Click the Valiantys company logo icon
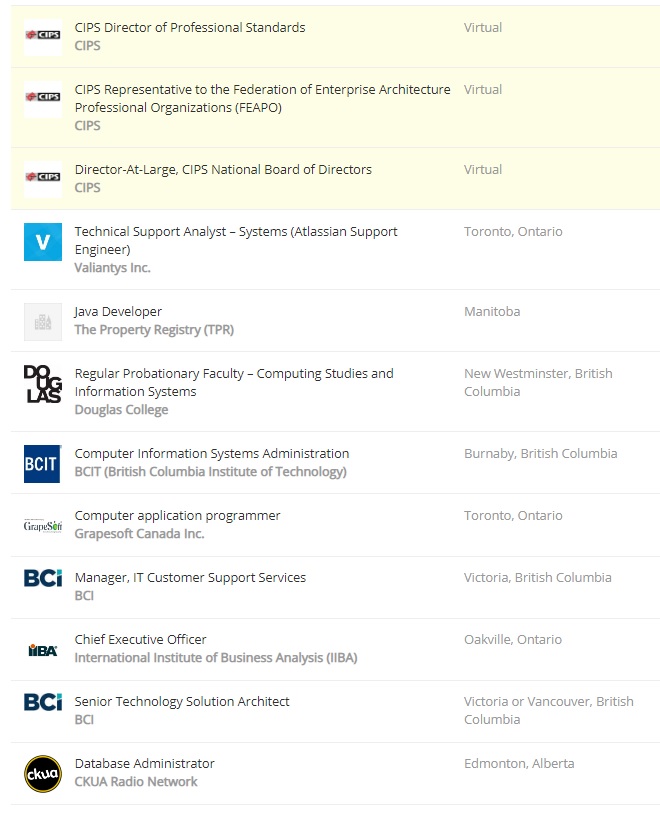This screenshot has height=818, width=660. pyautogui.click(x=43, y=242)
